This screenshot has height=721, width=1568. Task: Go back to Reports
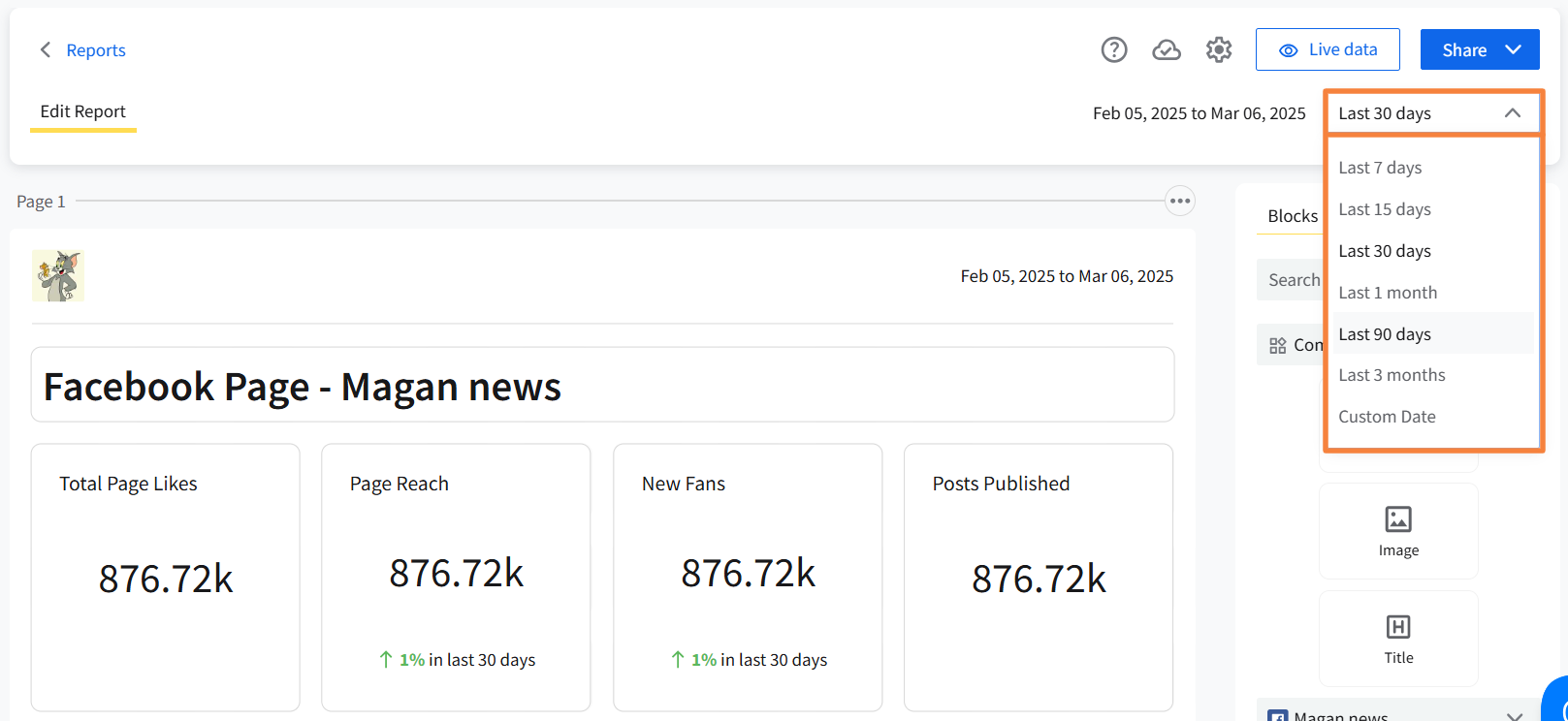click(x=95, y=50)
